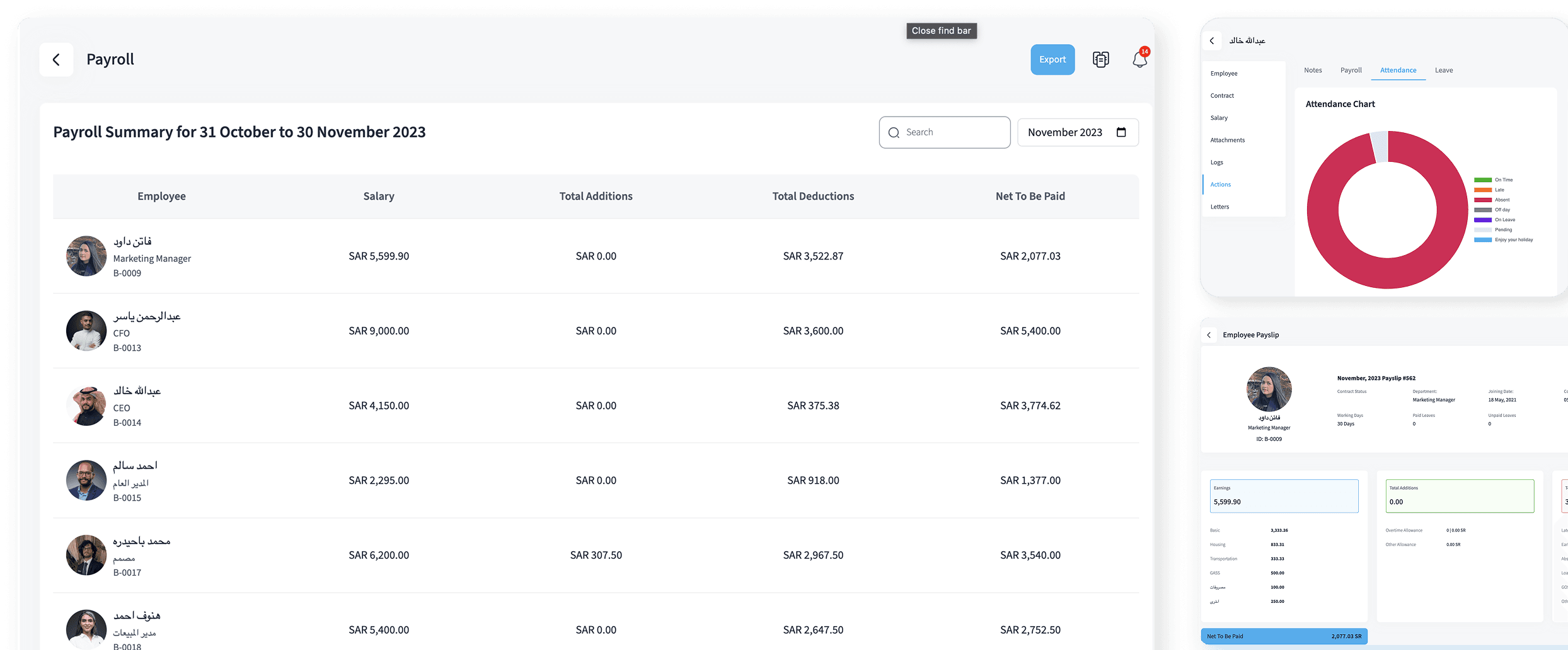Open the CFO B-0013 employee avatar
The width and height of the screenshot is (1568, 650).
coord(86,331)
